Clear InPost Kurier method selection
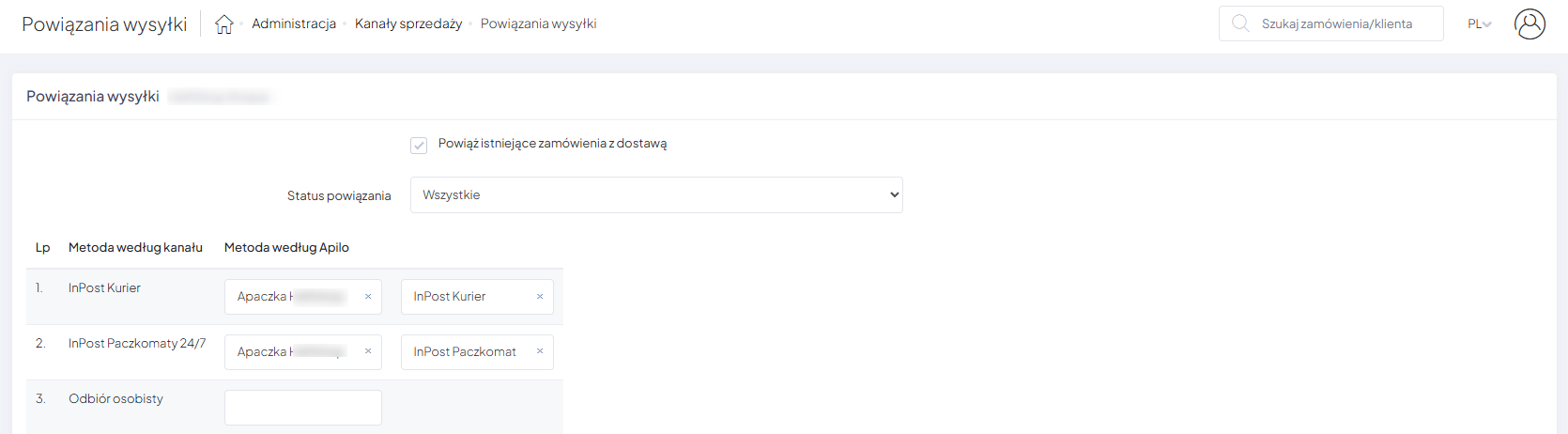Viewport: 1568px width, 434px height. tap(540, 297)
